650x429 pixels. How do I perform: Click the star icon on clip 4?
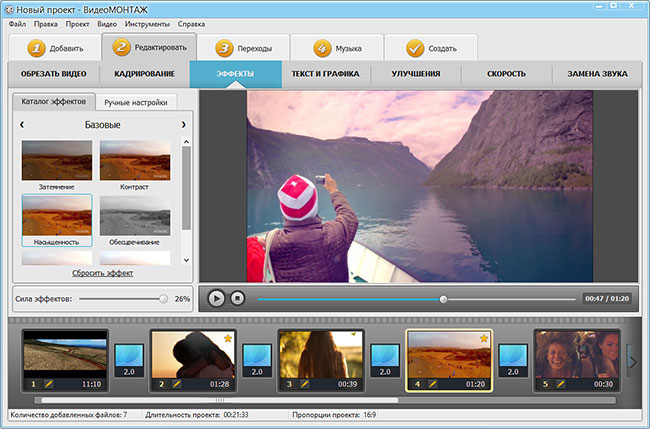(484, 339)
